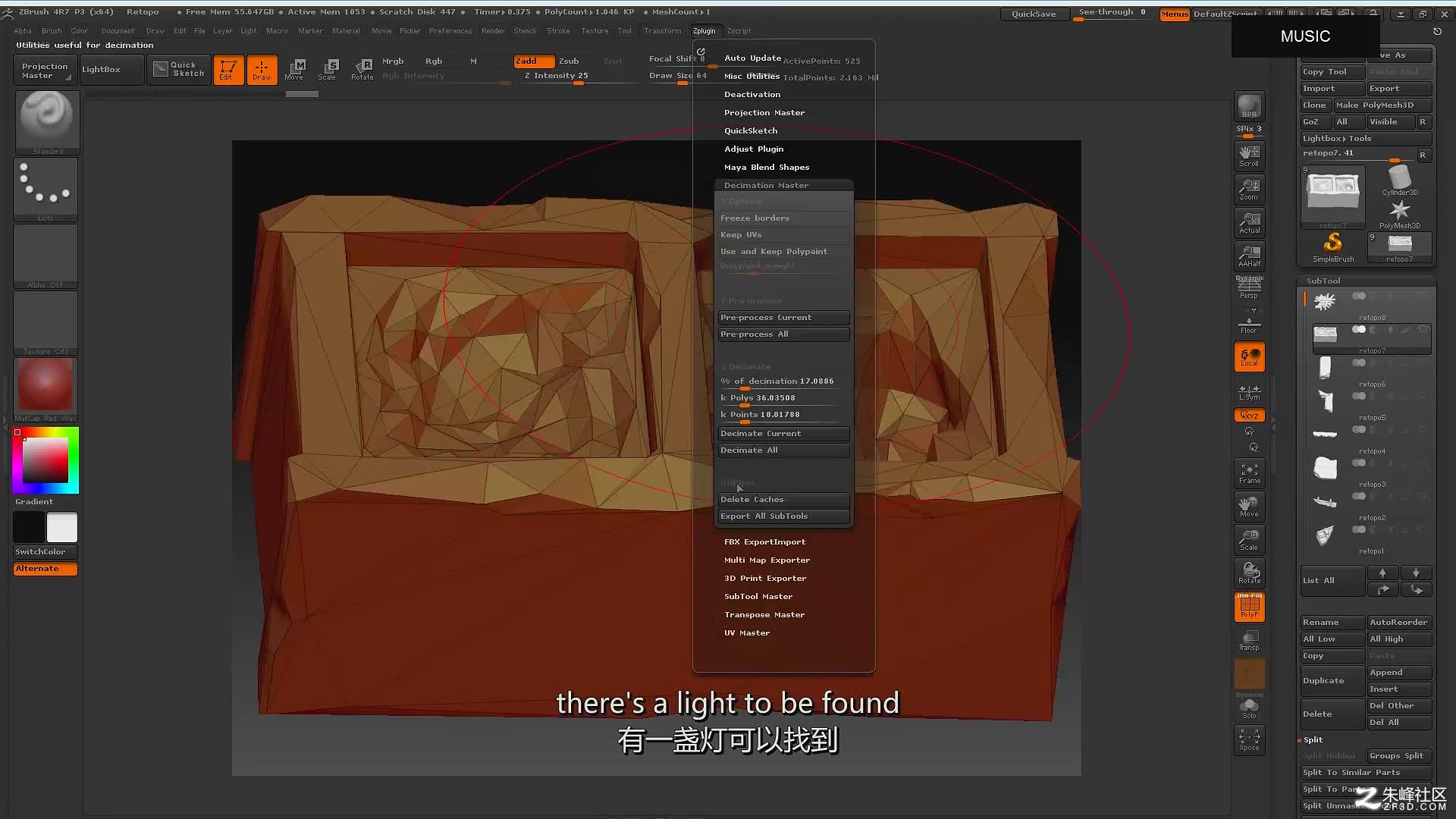Toggle Transp transparency mode
The width and height of the screenshot is (1456, 819).
[x=1249, y=640]
